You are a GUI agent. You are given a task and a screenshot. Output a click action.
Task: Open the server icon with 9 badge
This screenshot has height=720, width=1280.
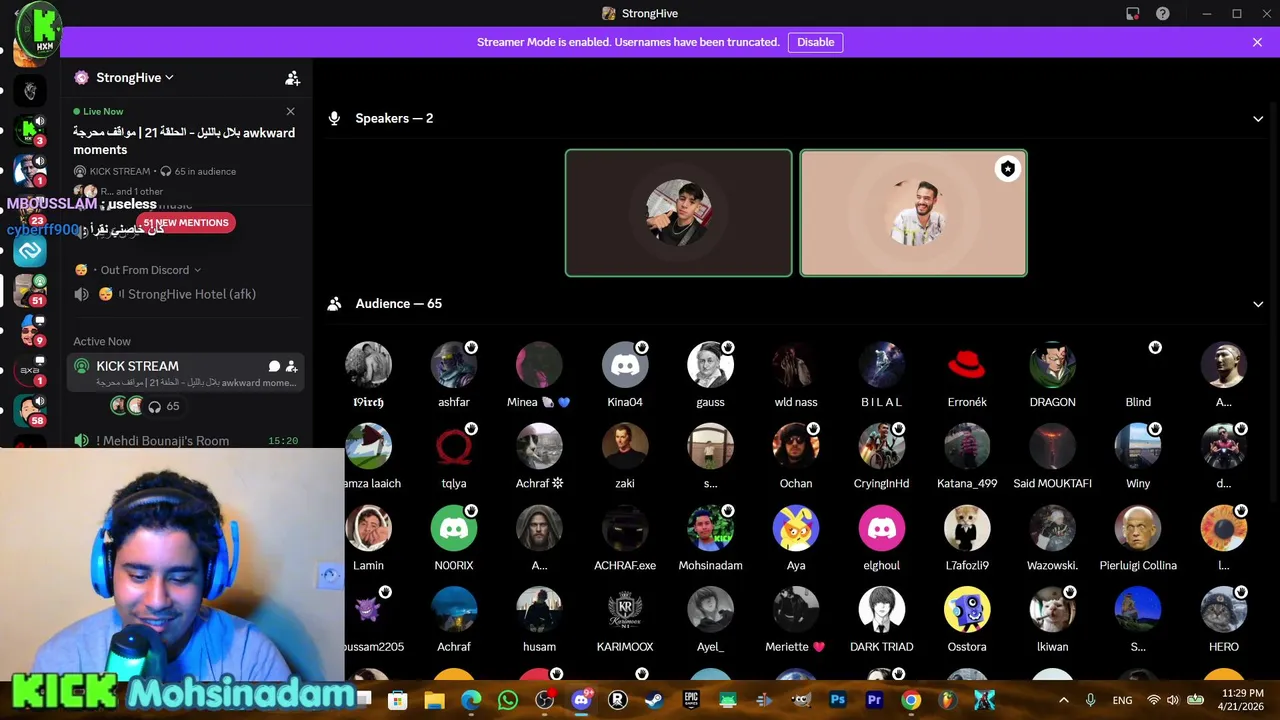pos(30,331)
